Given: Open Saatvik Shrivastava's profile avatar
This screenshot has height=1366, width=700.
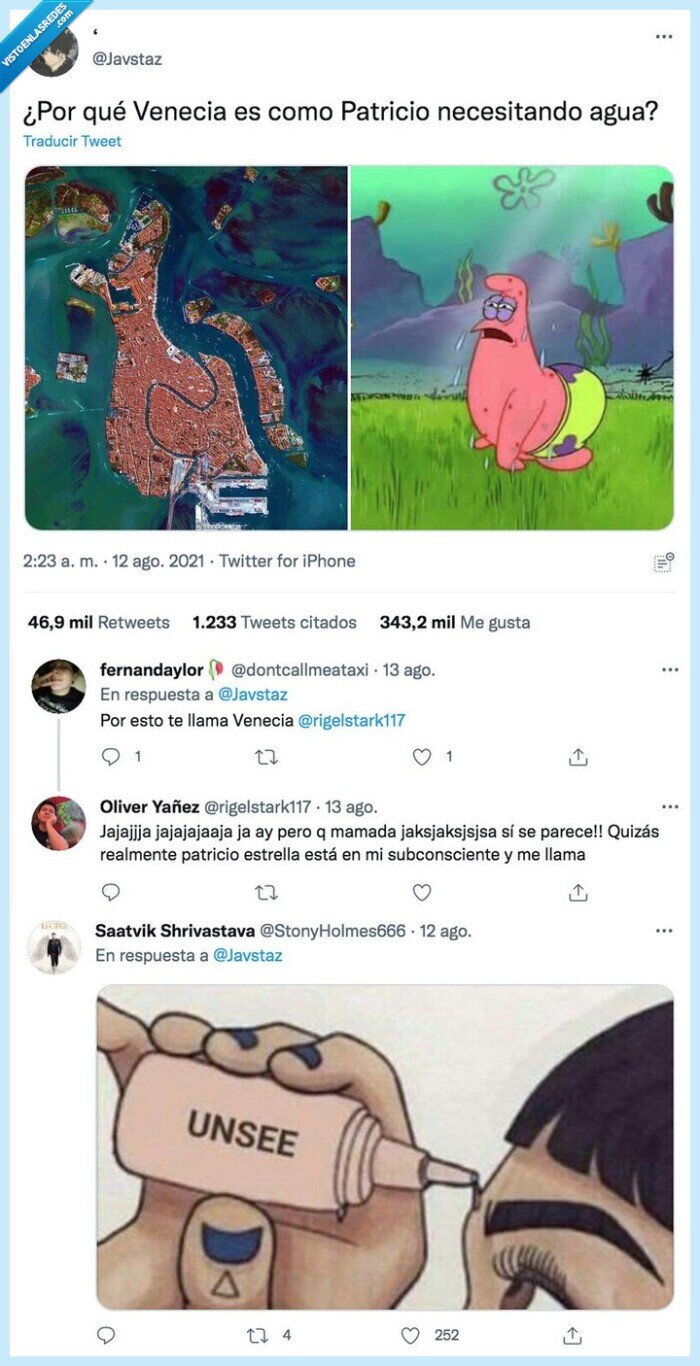Looking at the screenshot, I should coord(54,947).
